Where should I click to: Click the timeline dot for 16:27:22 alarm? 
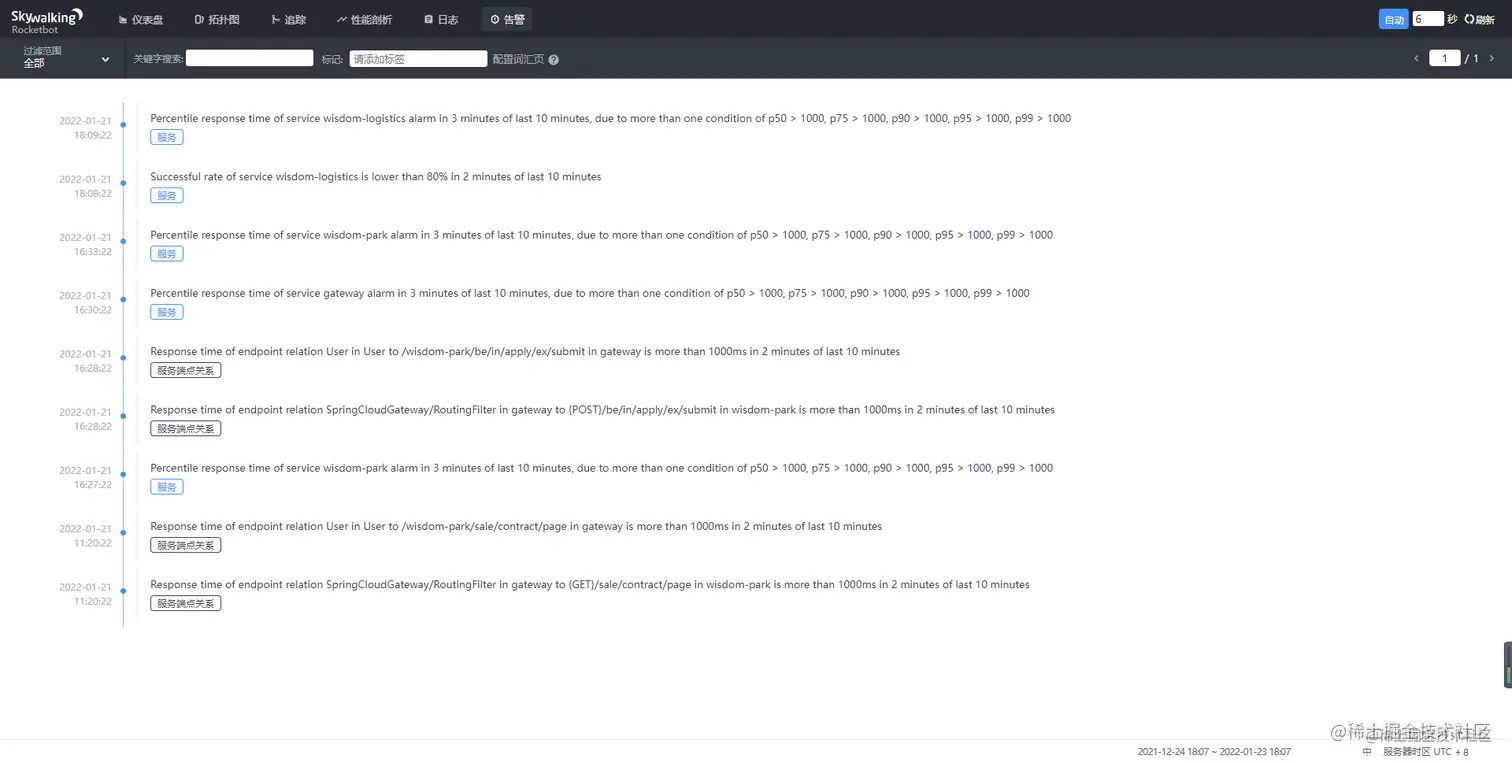coord(123,474)
